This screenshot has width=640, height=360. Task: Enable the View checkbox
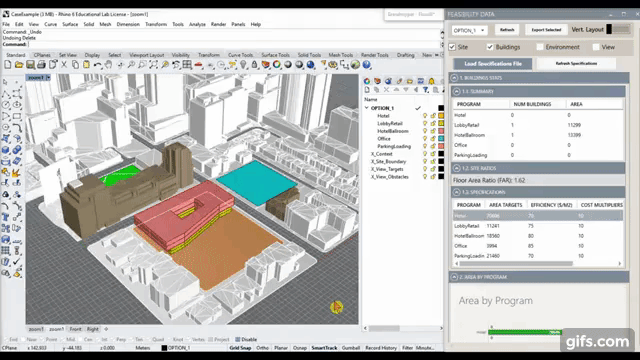tap(596, 47)
